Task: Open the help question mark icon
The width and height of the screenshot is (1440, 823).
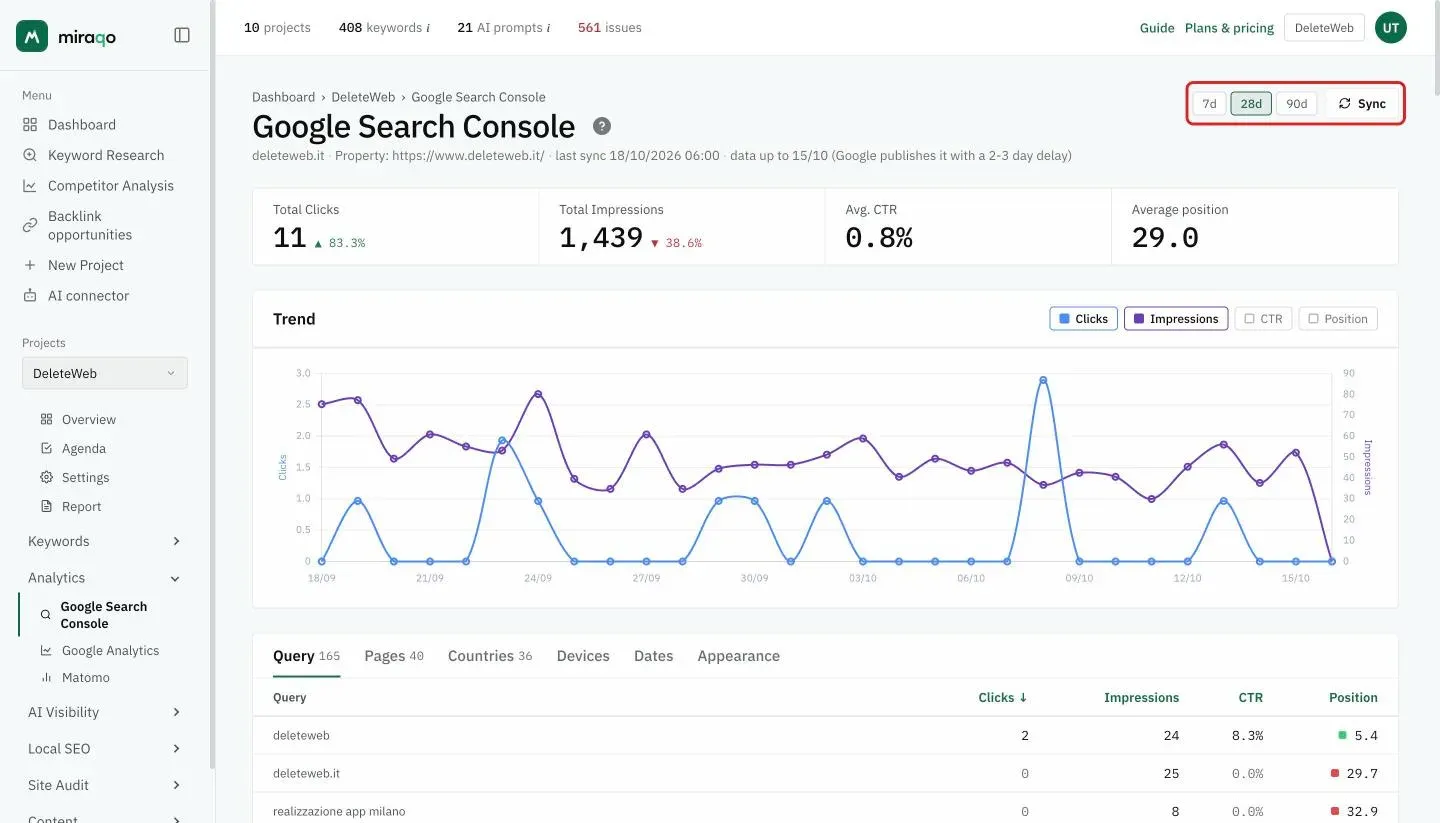Action: tap(602, 126)
